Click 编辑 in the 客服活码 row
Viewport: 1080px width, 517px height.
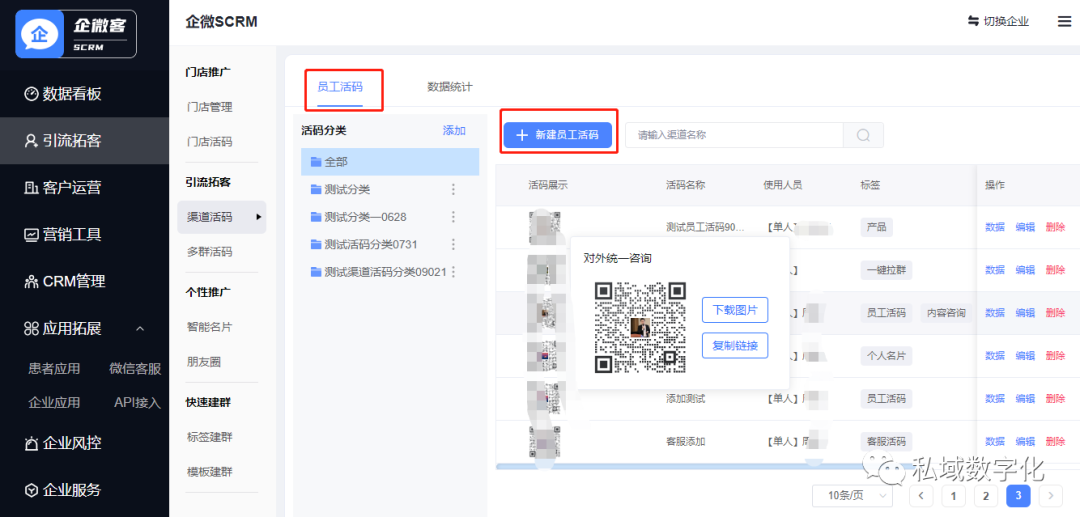coord(1025,441)
